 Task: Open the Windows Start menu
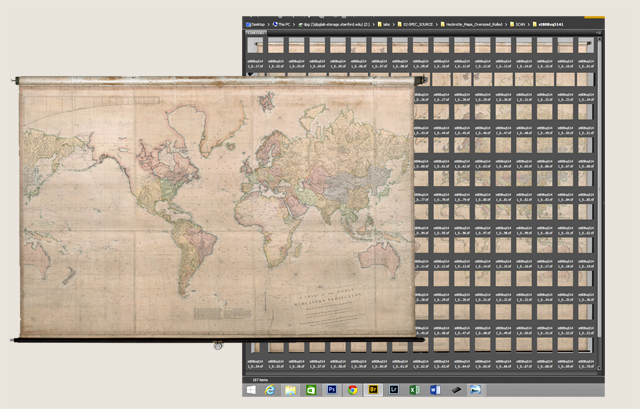coord(251,389)
